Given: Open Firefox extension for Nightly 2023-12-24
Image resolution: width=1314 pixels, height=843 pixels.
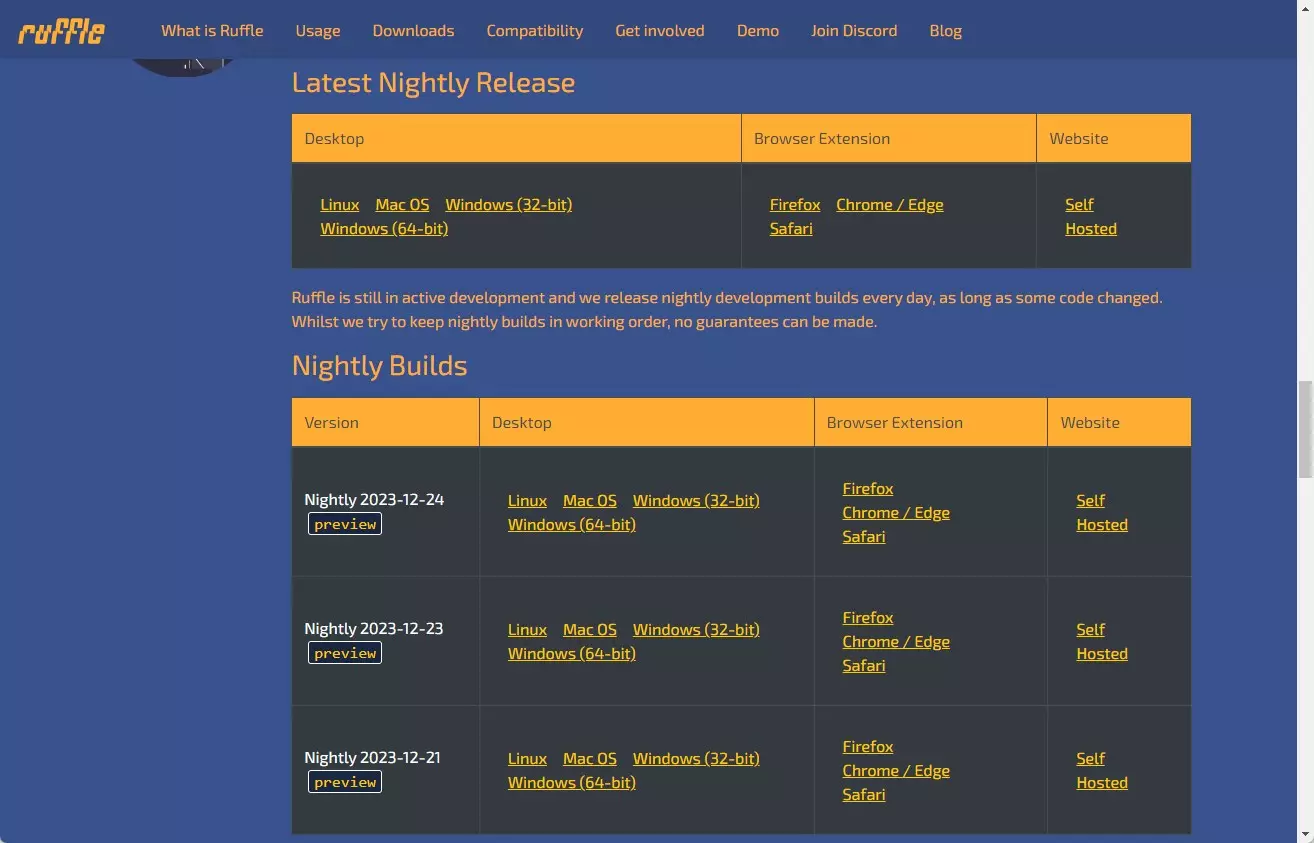Looking at the screenshot, I should pos(868,488).
